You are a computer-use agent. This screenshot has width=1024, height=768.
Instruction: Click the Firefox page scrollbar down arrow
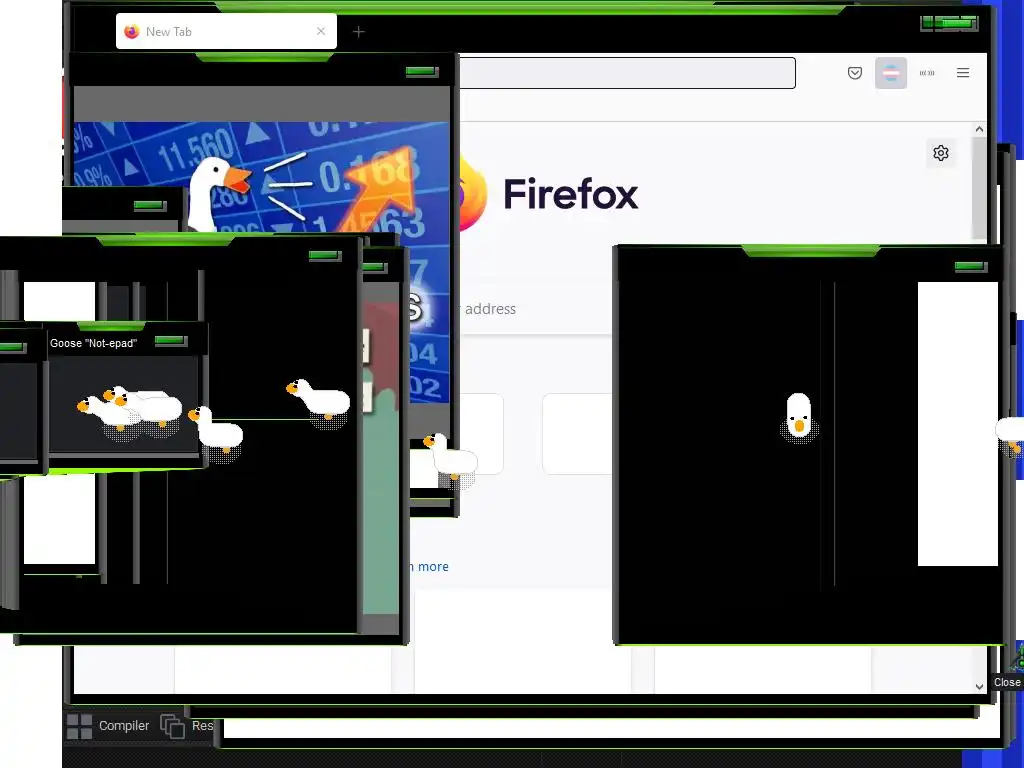(979, 686)
